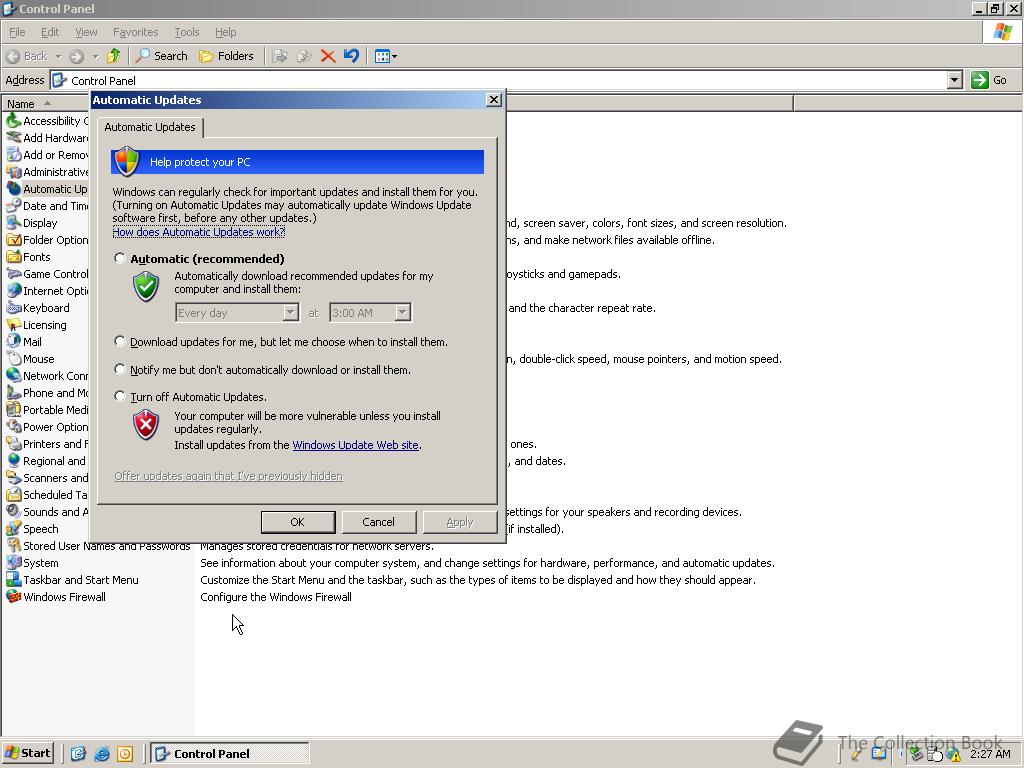Open How does Automatic Updates work link
This screenshot has width=1024, height=768.
click(x=199, y=232)
